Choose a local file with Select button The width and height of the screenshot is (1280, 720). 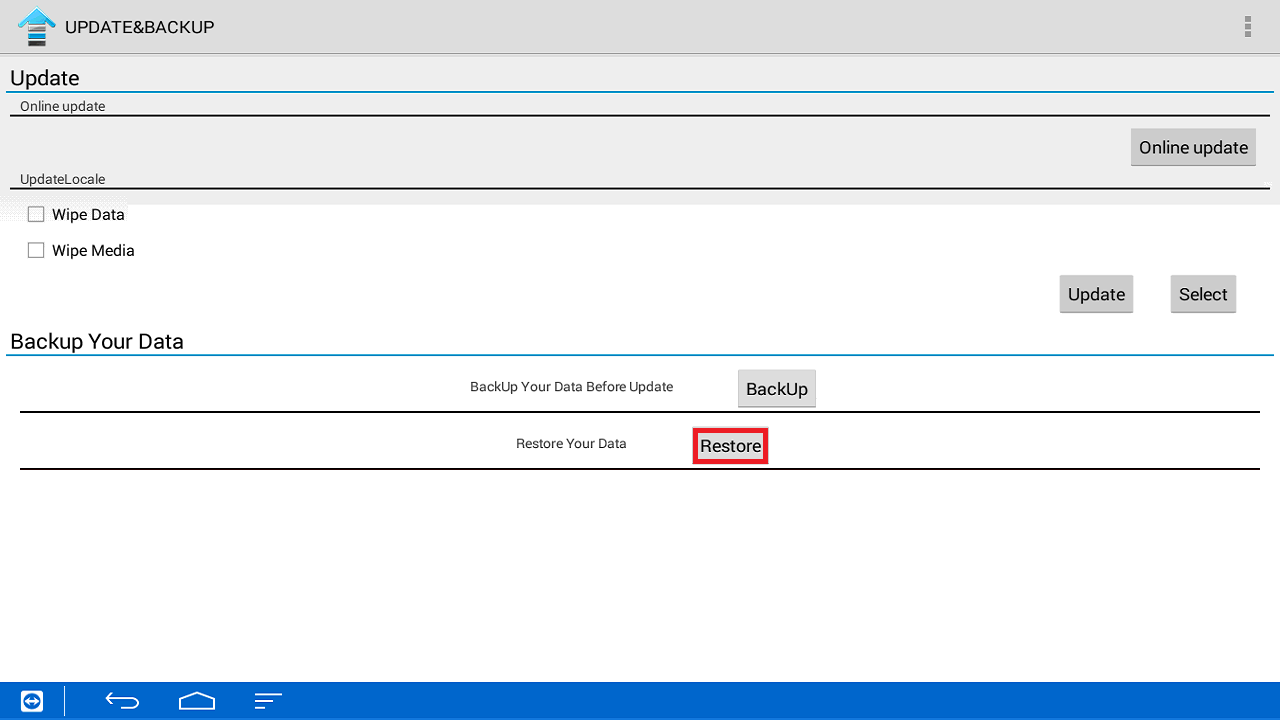click(1202, 294)
